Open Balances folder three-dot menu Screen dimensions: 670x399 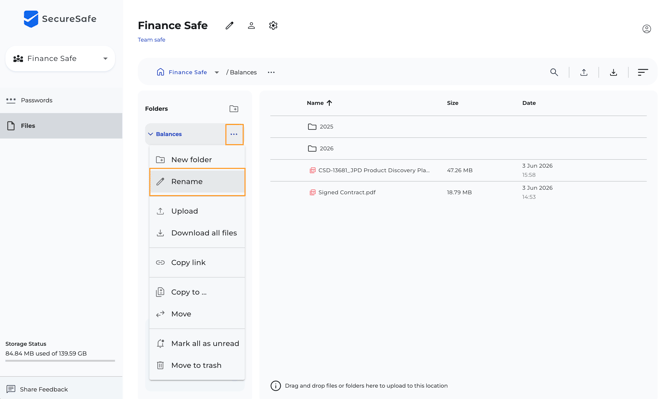point(234,134)
